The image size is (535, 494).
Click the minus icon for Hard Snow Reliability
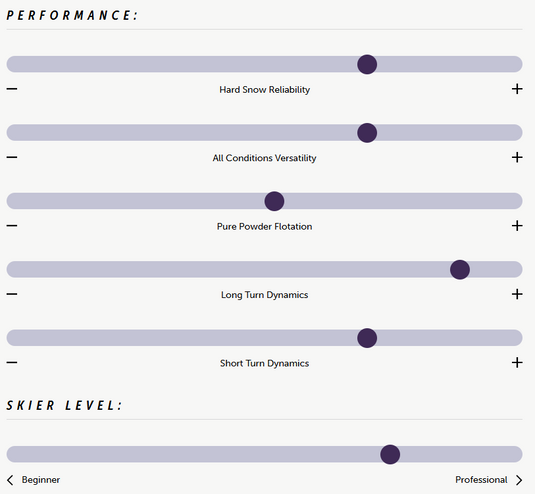pyautogui.click(x=12, y=89)
